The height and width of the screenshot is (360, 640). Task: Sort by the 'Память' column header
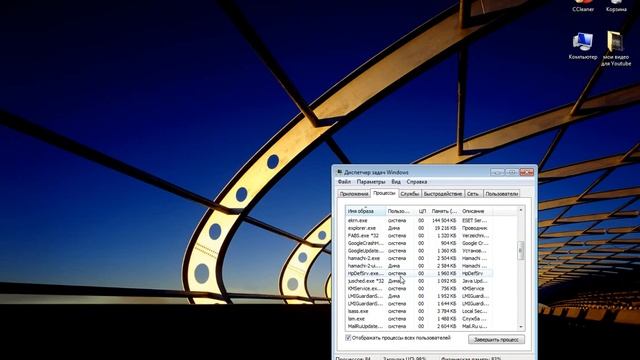click(x=444, y=211)
